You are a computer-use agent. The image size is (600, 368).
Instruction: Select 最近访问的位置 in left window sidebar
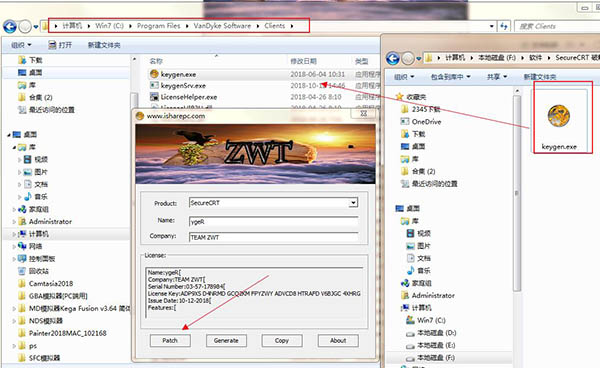click(46, 110)
